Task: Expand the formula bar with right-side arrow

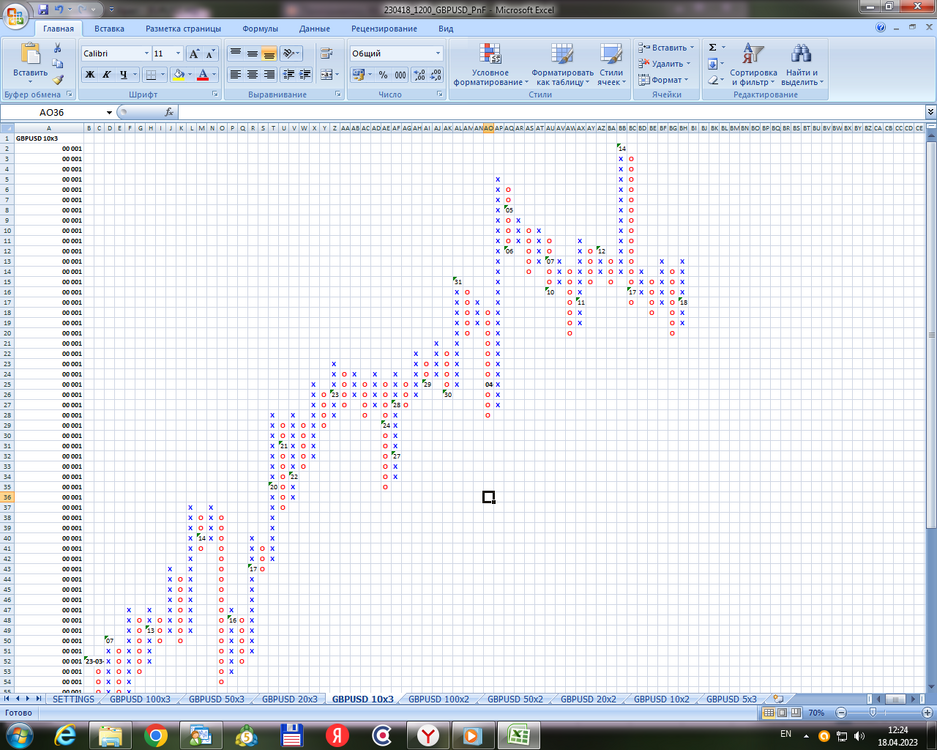Action: pyautogui.click(x=930, y=112)
